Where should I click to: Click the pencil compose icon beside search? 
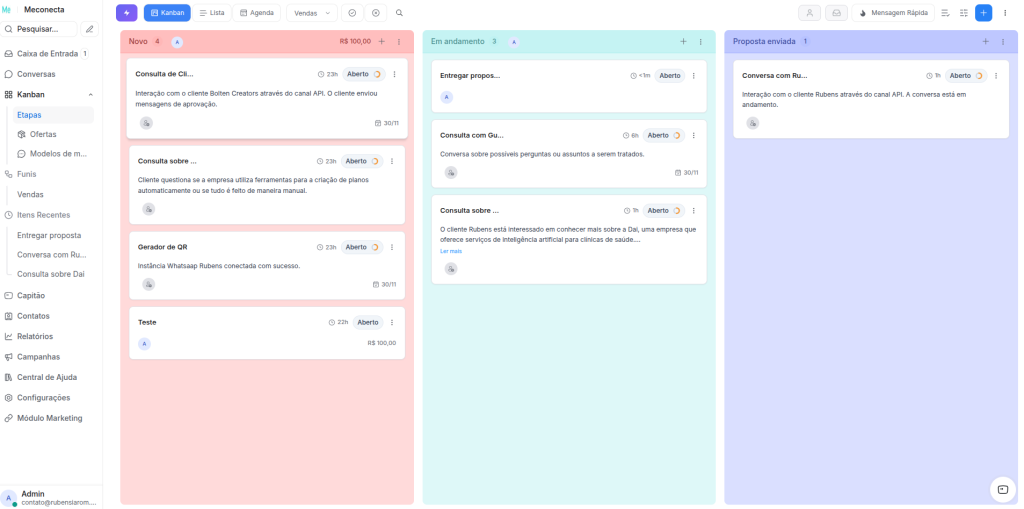click(x=90, y=29)
